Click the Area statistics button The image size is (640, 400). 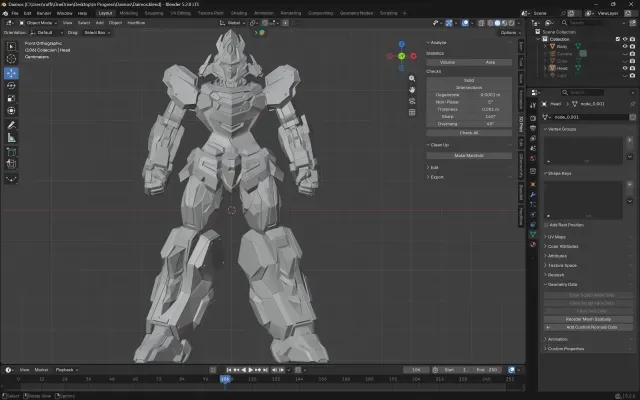[x=490, y=62]
